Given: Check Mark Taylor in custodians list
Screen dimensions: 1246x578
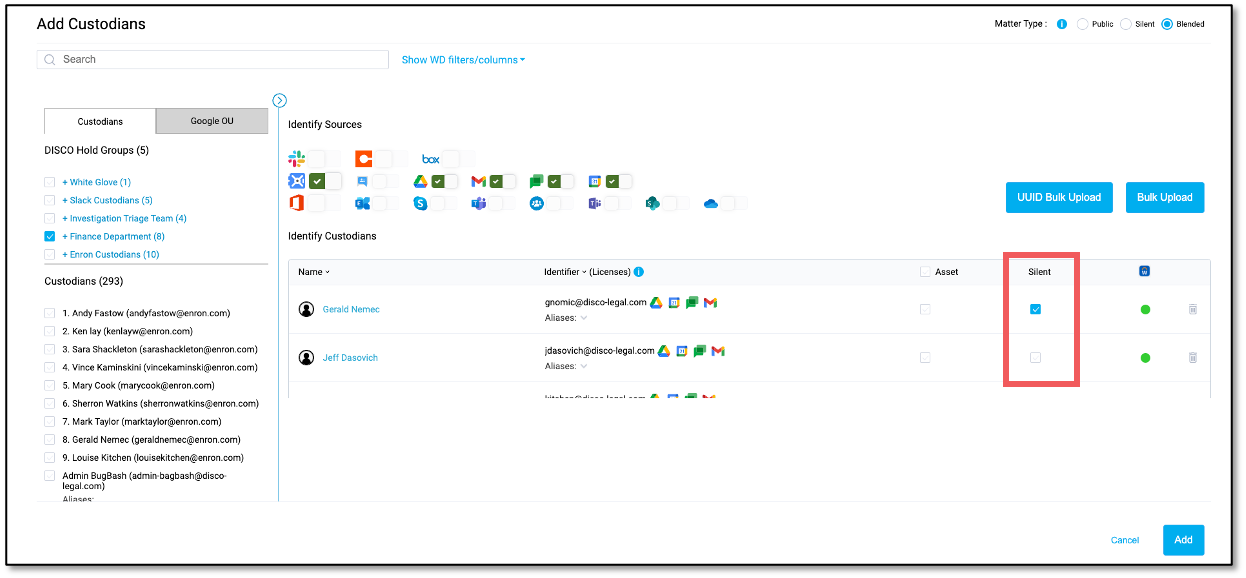Looking at the screenshot, I should (x=50, y=421).
